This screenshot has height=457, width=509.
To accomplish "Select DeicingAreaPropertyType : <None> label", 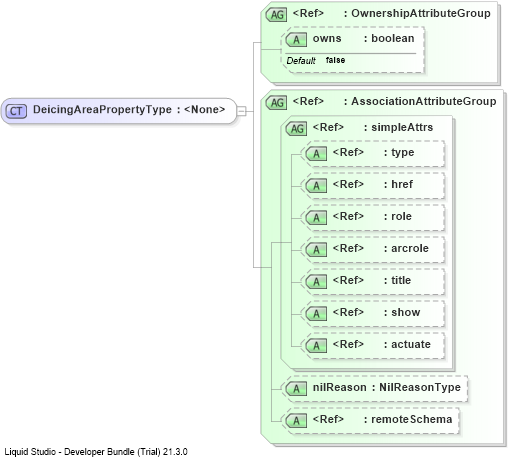I will click(129, 109).
